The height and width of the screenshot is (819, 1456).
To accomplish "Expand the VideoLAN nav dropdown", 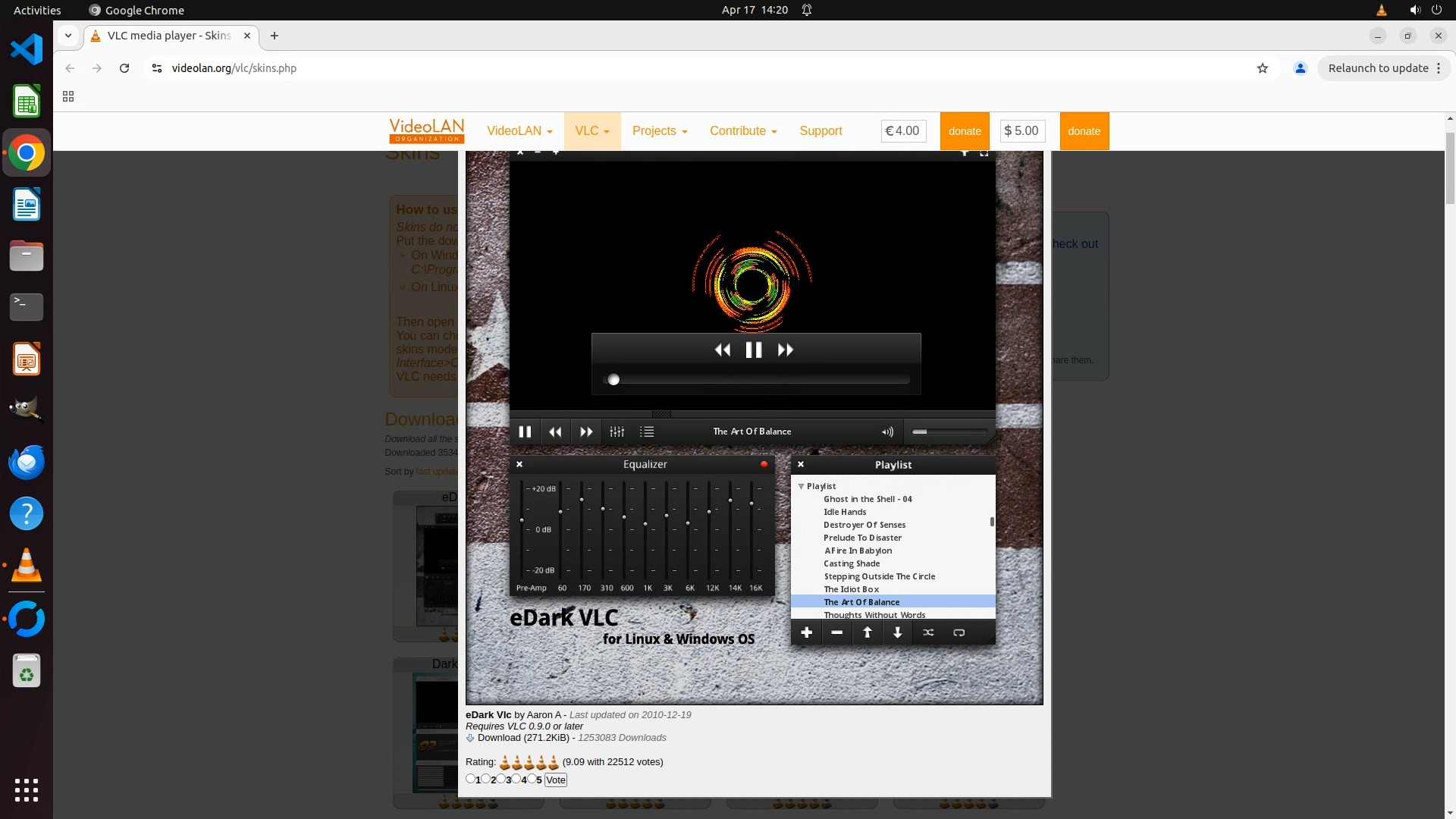I will coord(519,131).
